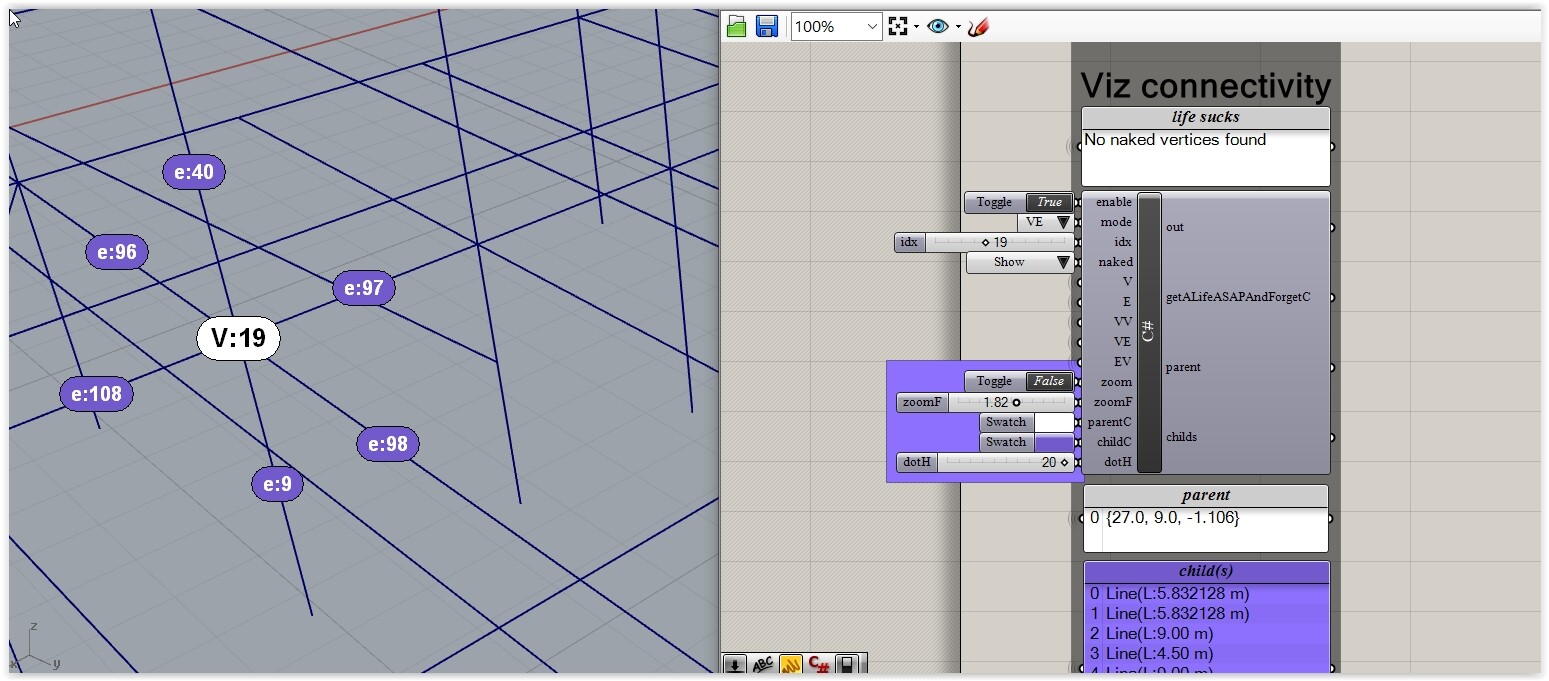Image resolution: width=1549 pixels, height=681 pixels.
Task: Click the 'enable' input parameter
Action: [1113, 202]
